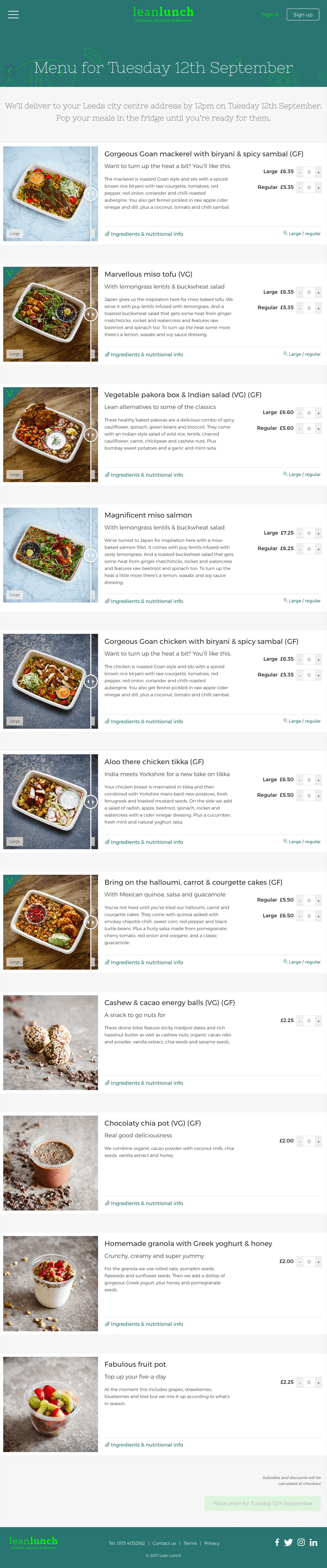This screenshot has height=1568, width=327.
Task: Toggle Large/regular view for chicken tikka
Action: pyautogui.click(x=302, y=841)
